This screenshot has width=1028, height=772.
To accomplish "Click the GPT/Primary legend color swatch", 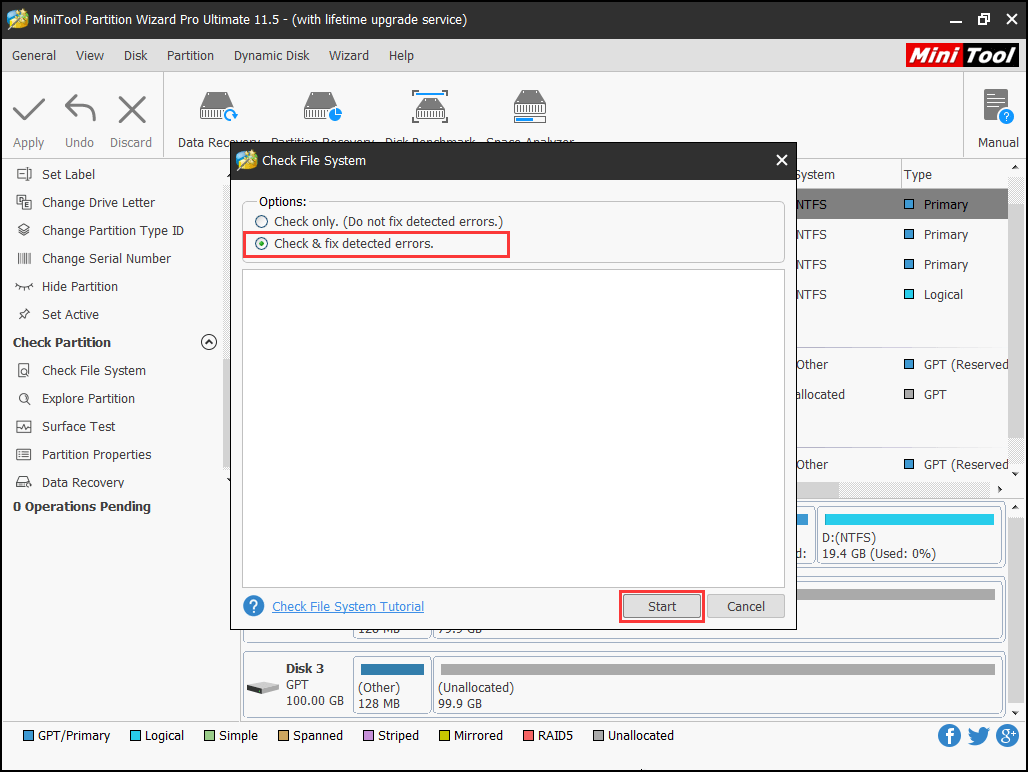I will pyautogui.click(x=28, y=735).
